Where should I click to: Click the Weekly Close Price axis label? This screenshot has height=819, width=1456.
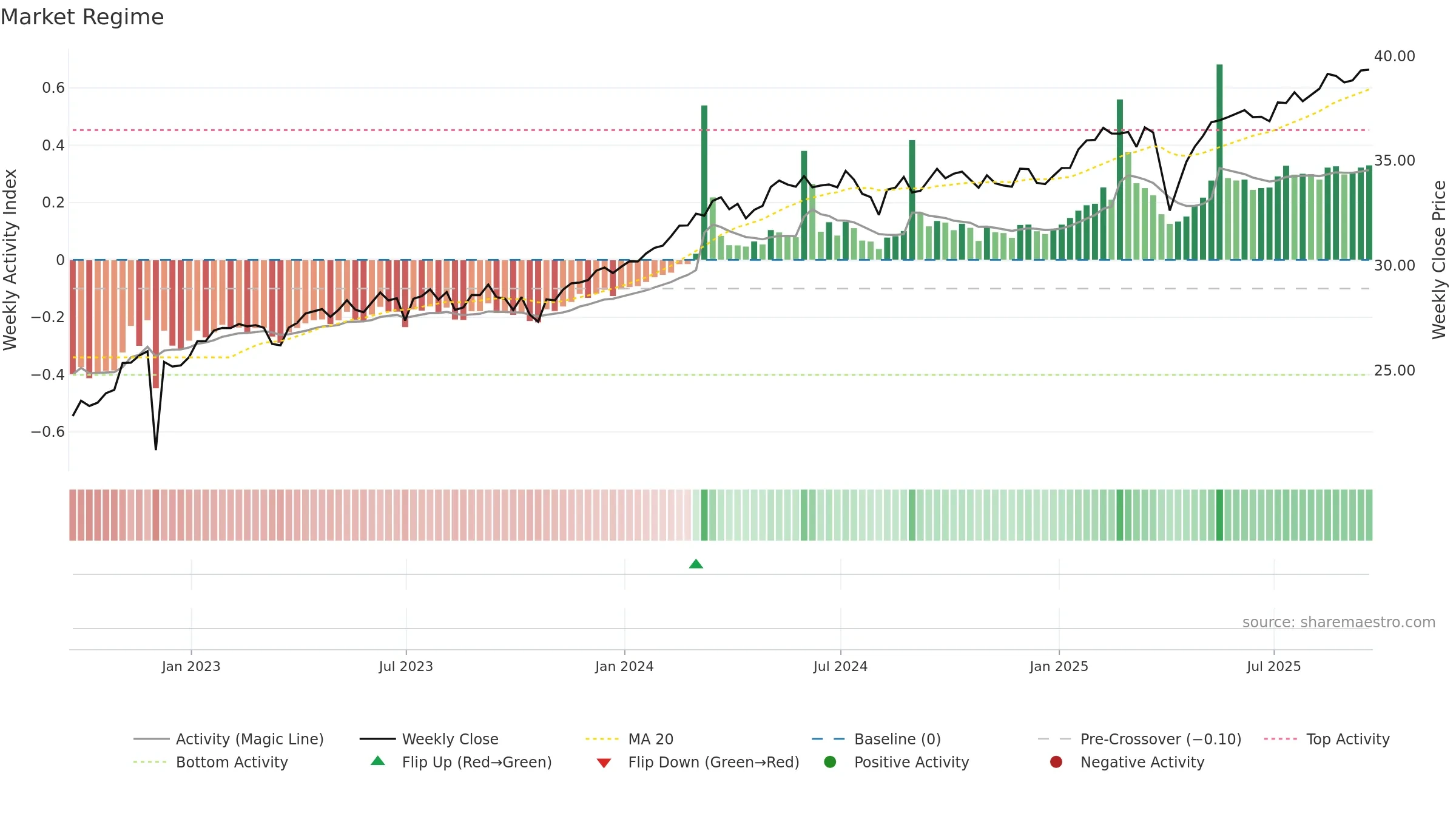[x=1439, y=260]
